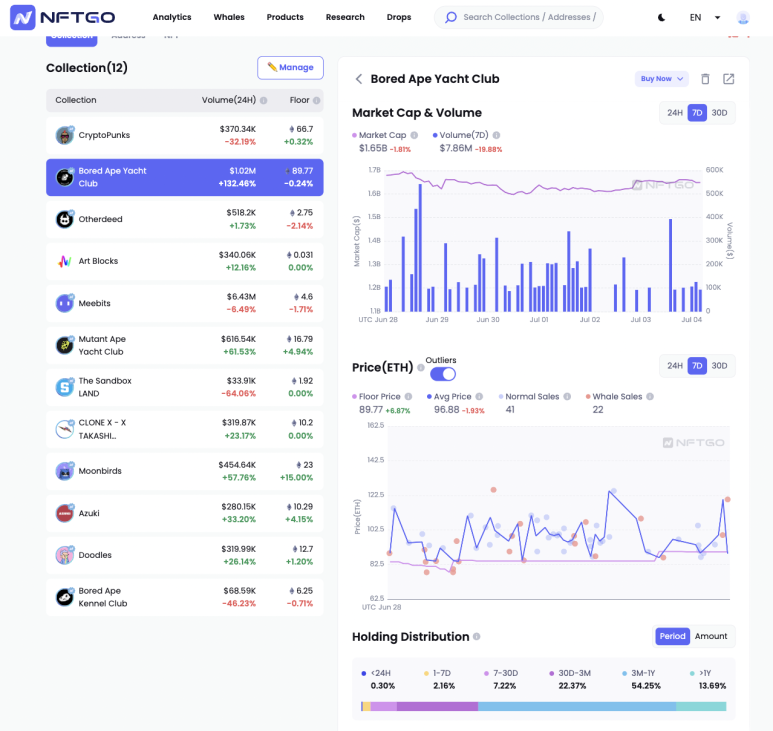
Task: Open the EN language dropdown
Action: tap(704, 18)
